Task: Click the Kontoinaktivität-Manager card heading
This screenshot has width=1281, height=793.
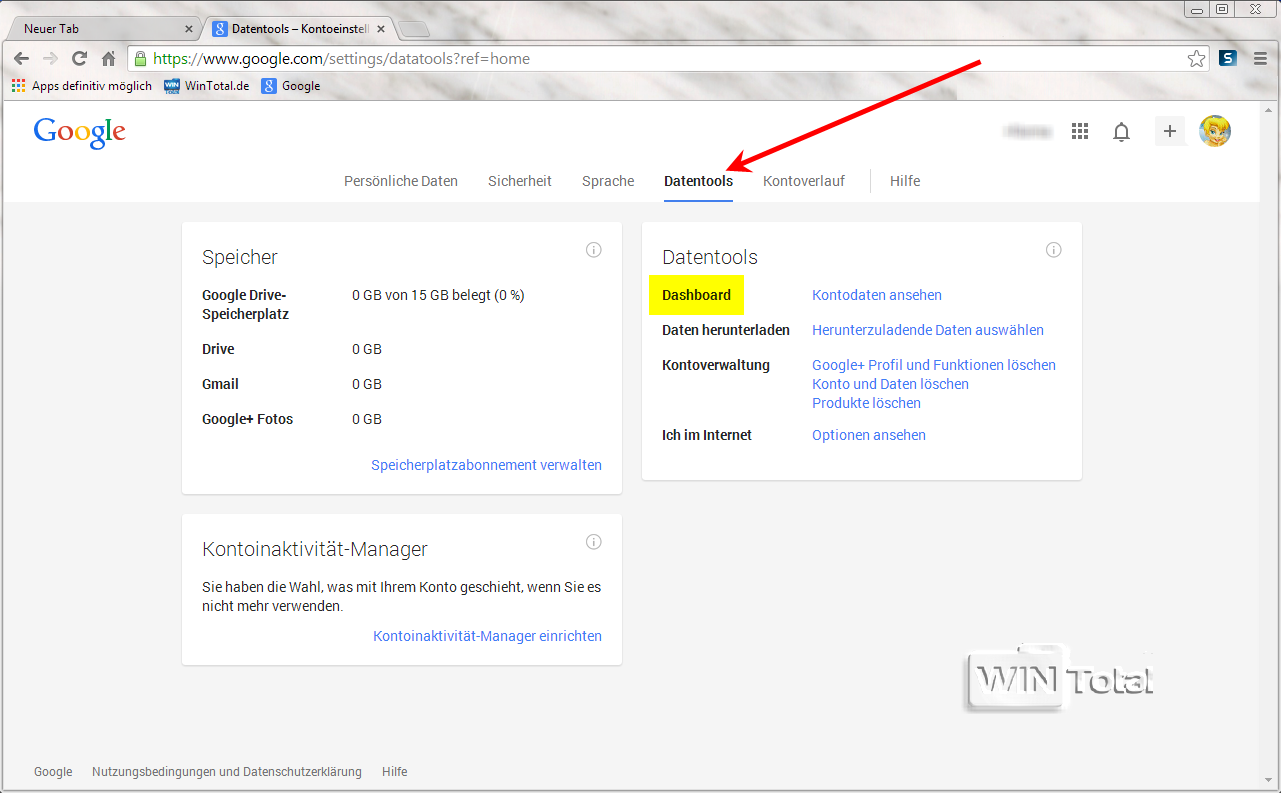Action: tap(315, 549)
